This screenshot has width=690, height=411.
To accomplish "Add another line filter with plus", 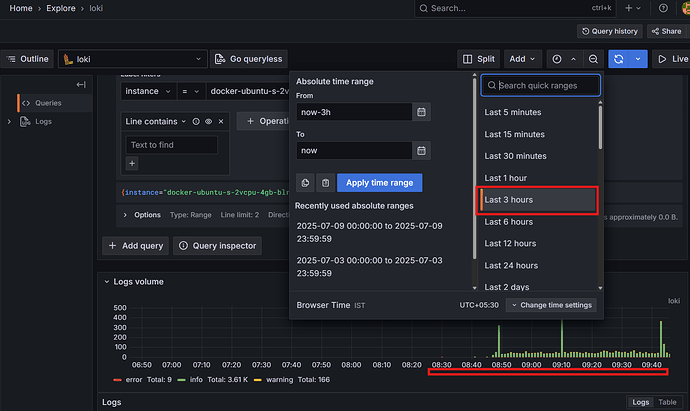I will (x=132, y=163).
